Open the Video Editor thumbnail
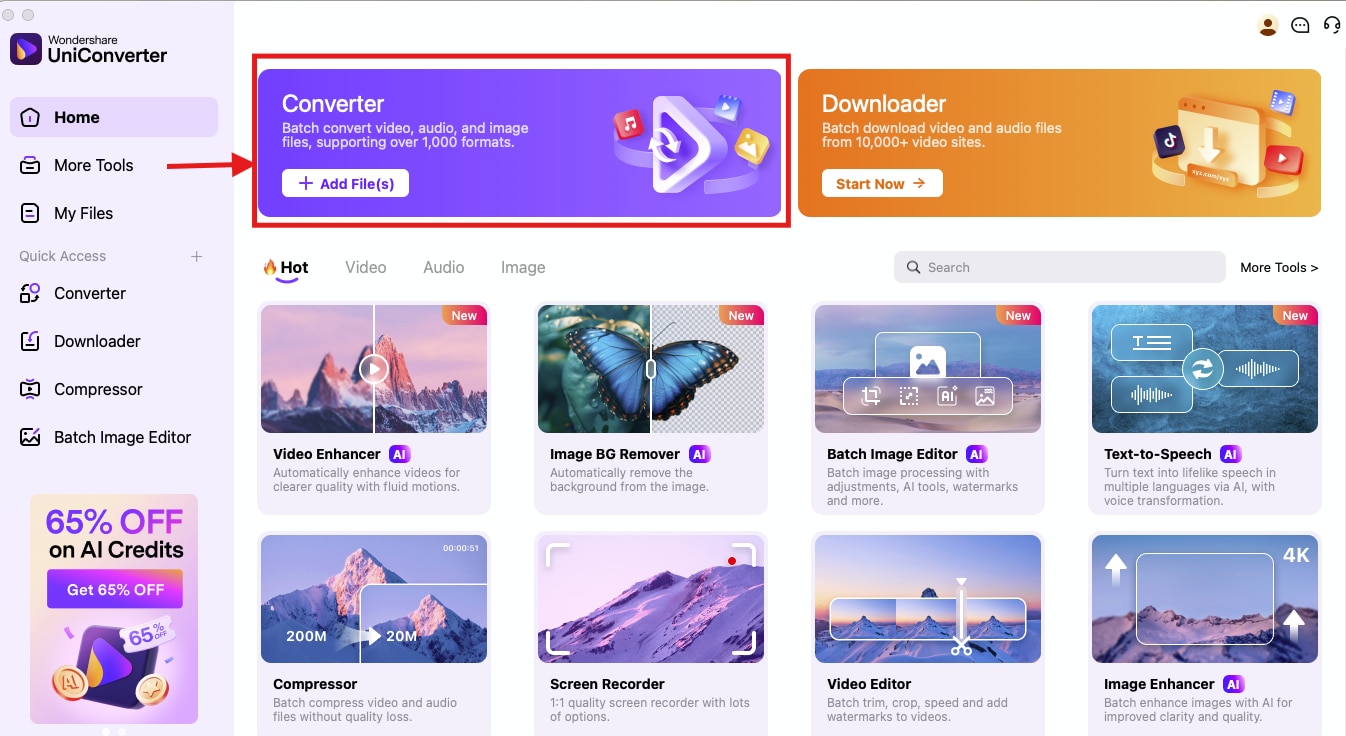Image resolution: width=1346 pixels, height=736 pixels. click(x=928, y=598)
